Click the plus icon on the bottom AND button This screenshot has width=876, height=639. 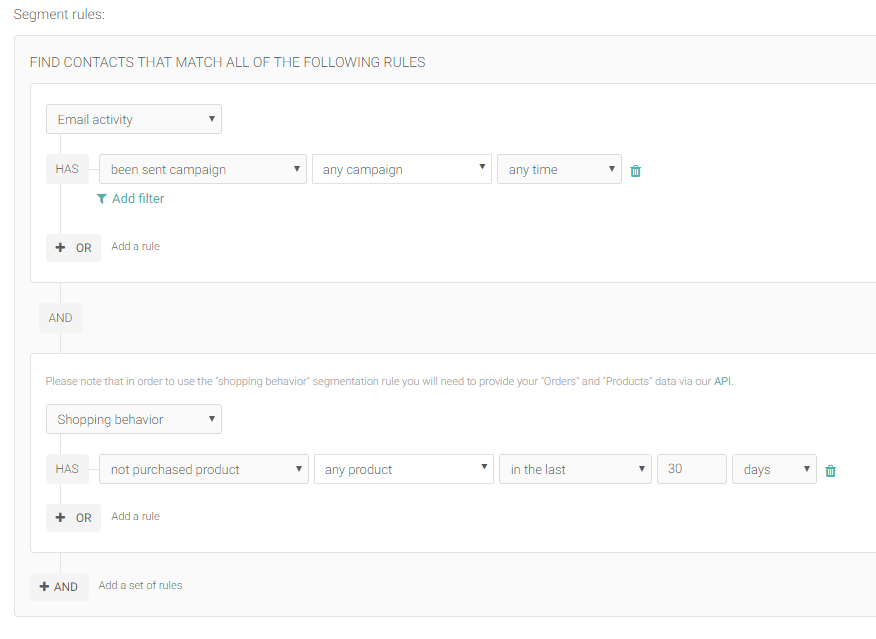[44, 586]
